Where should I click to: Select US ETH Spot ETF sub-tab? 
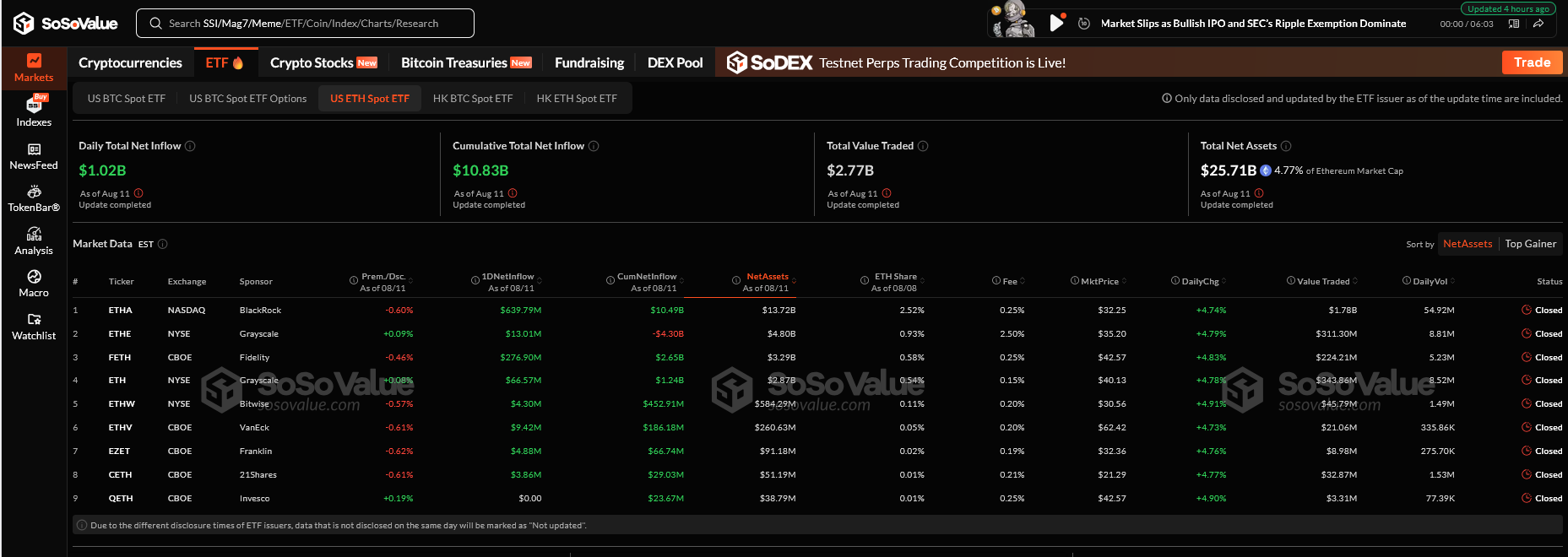370,99
